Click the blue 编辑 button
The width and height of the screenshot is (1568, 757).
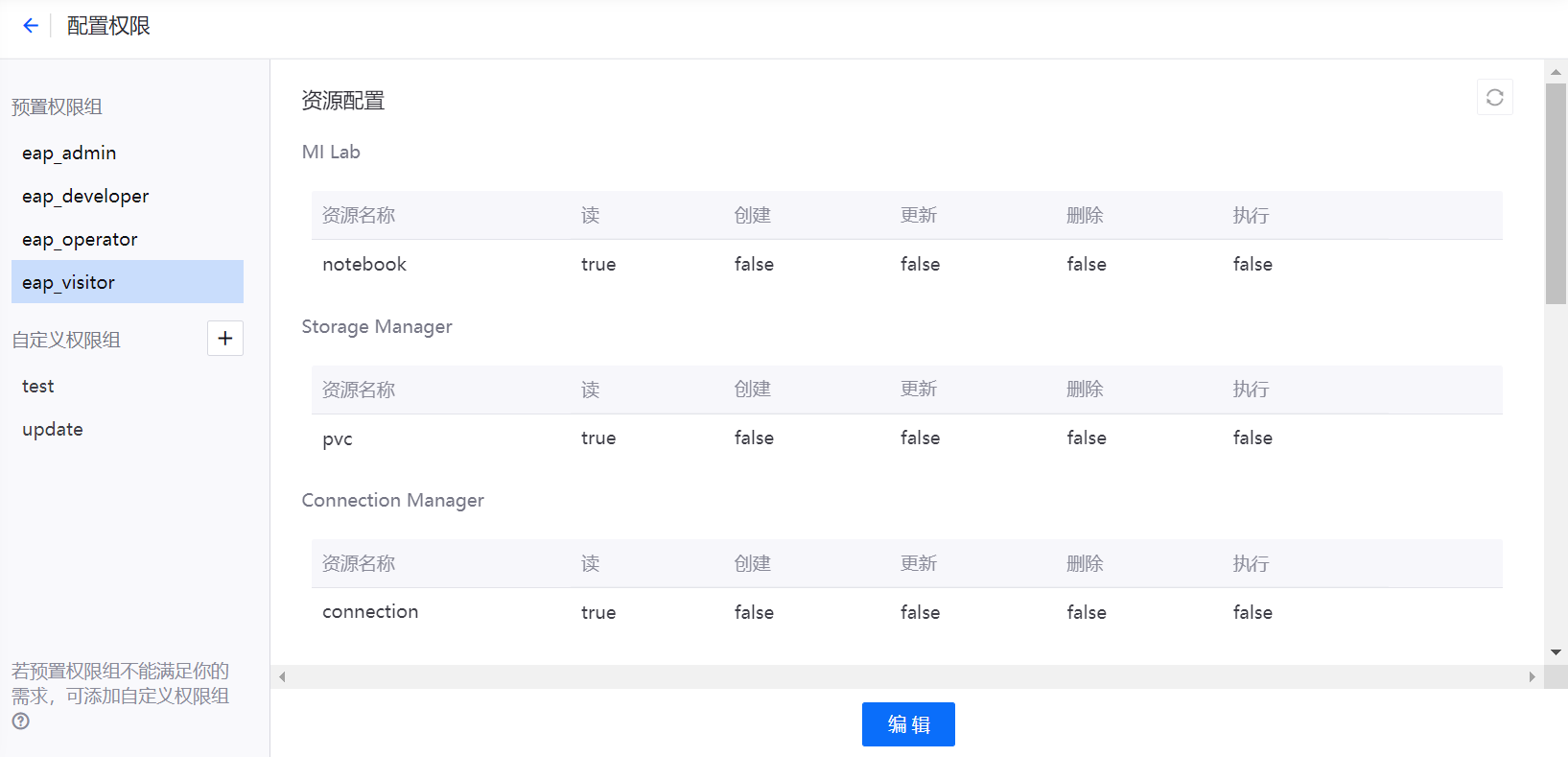[x=908, y=724]
